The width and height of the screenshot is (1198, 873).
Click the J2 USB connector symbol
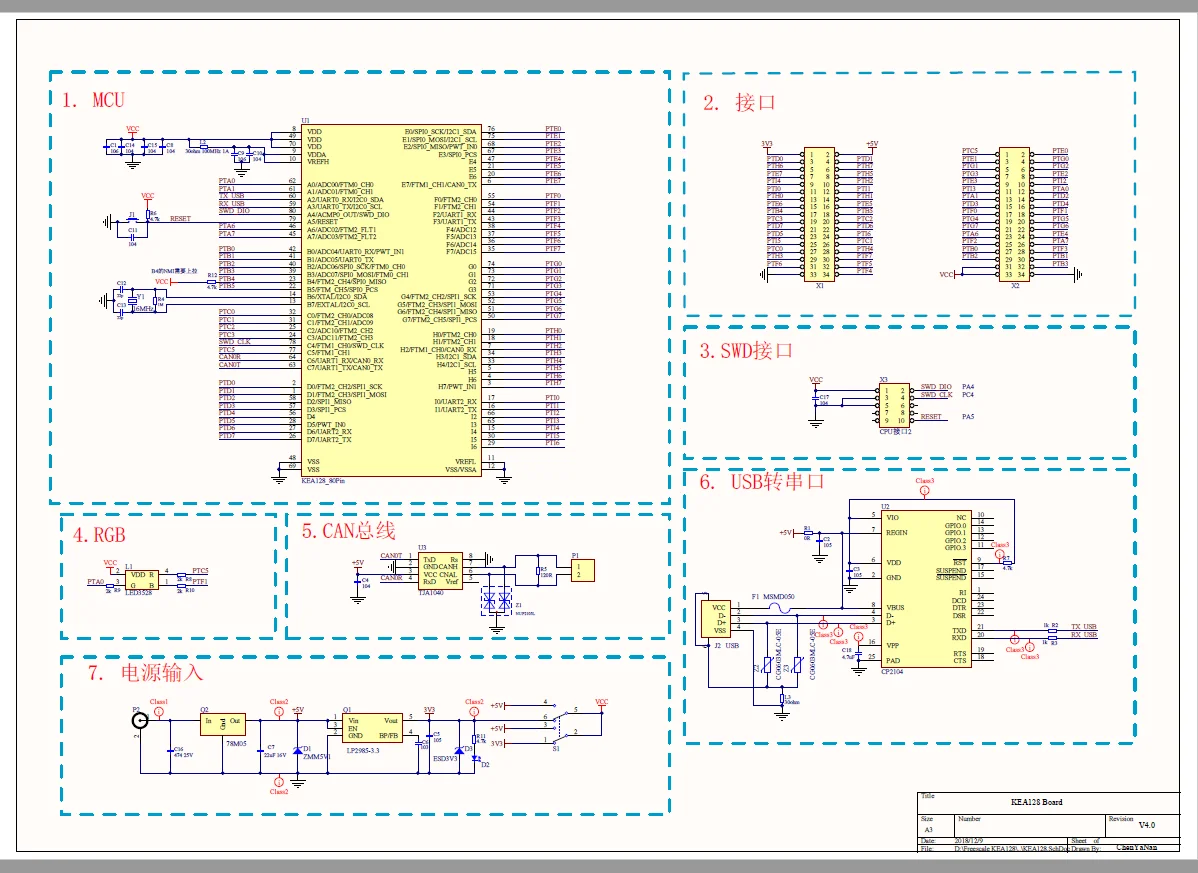(x=718, y=619)
